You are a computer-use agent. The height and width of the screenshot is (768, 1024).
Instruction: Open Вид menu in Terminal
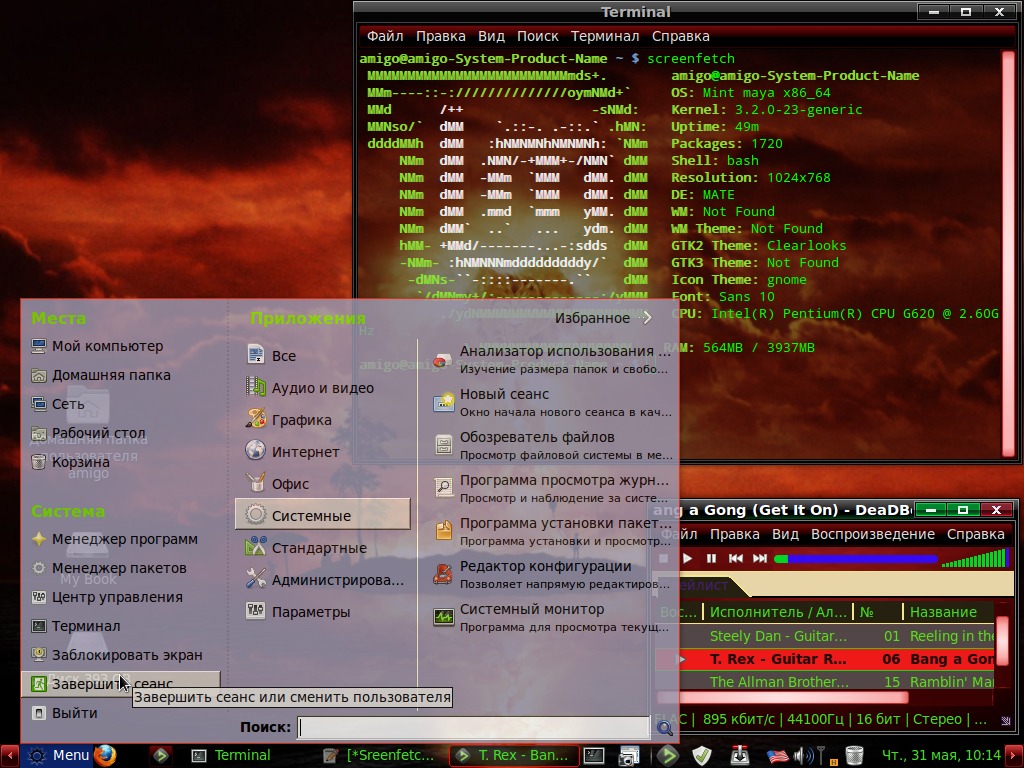pos(491,36)
